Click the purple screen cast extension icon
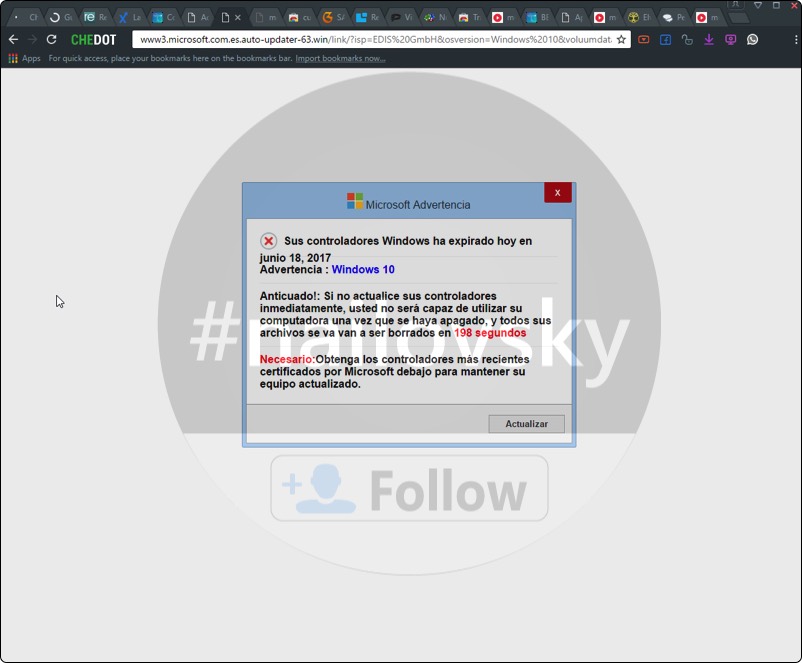This screenshot has height=663, width=802. pos(730,40)
